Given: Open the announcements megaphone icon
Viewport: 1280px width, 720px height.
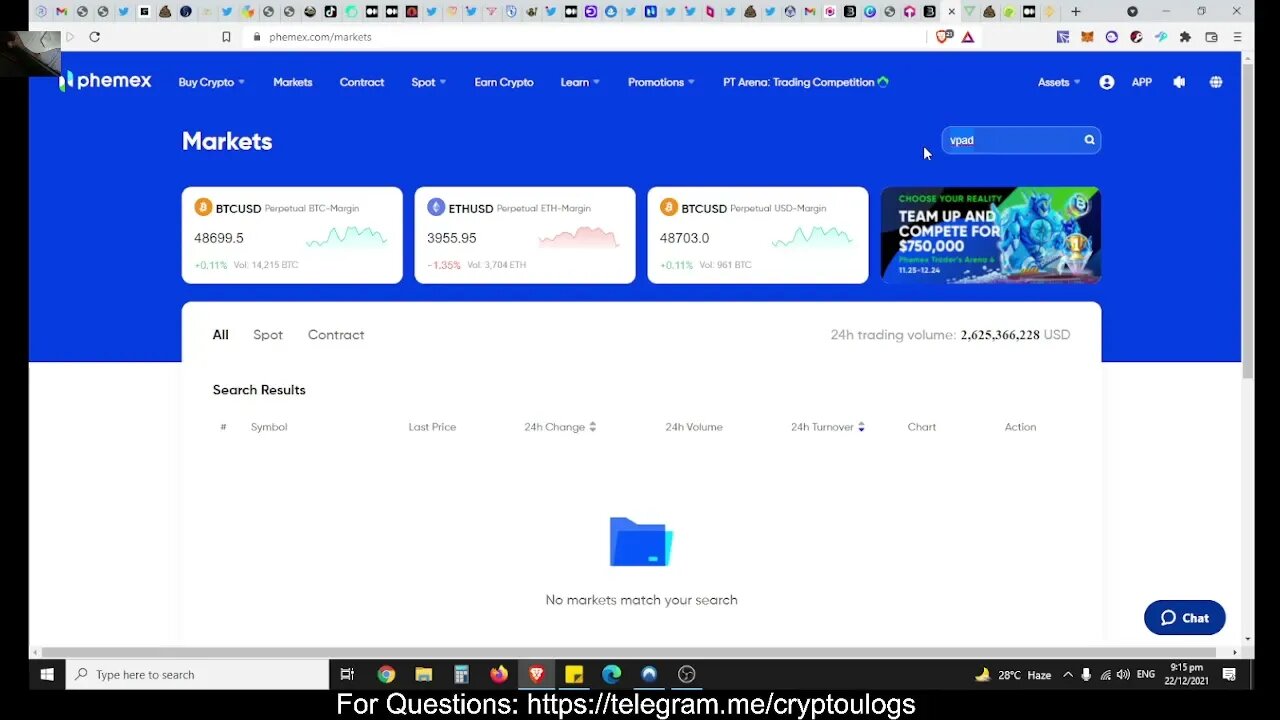Looking at the screenshot, I should coord(1179,82).
